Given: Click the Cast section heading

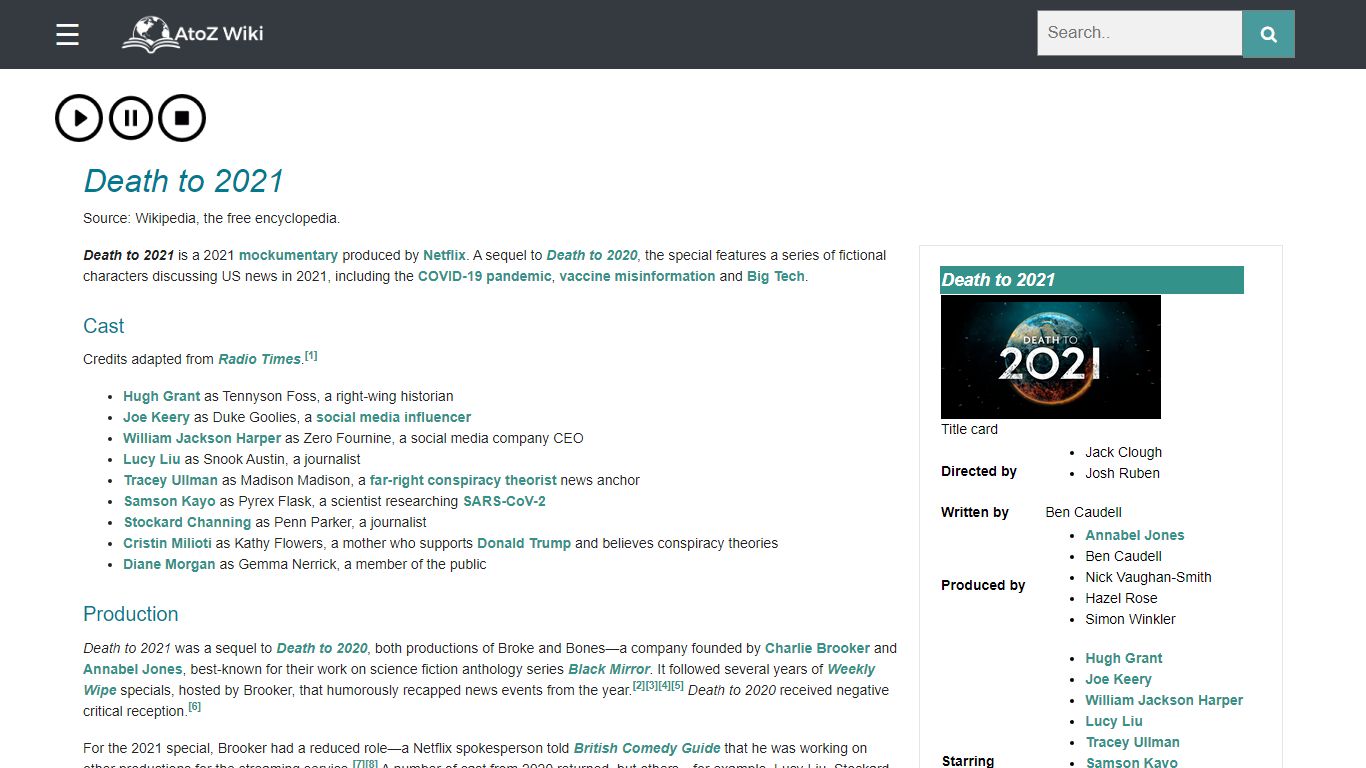Looking at the screenshot, I should pyautogui.click(x=104, y=326).
